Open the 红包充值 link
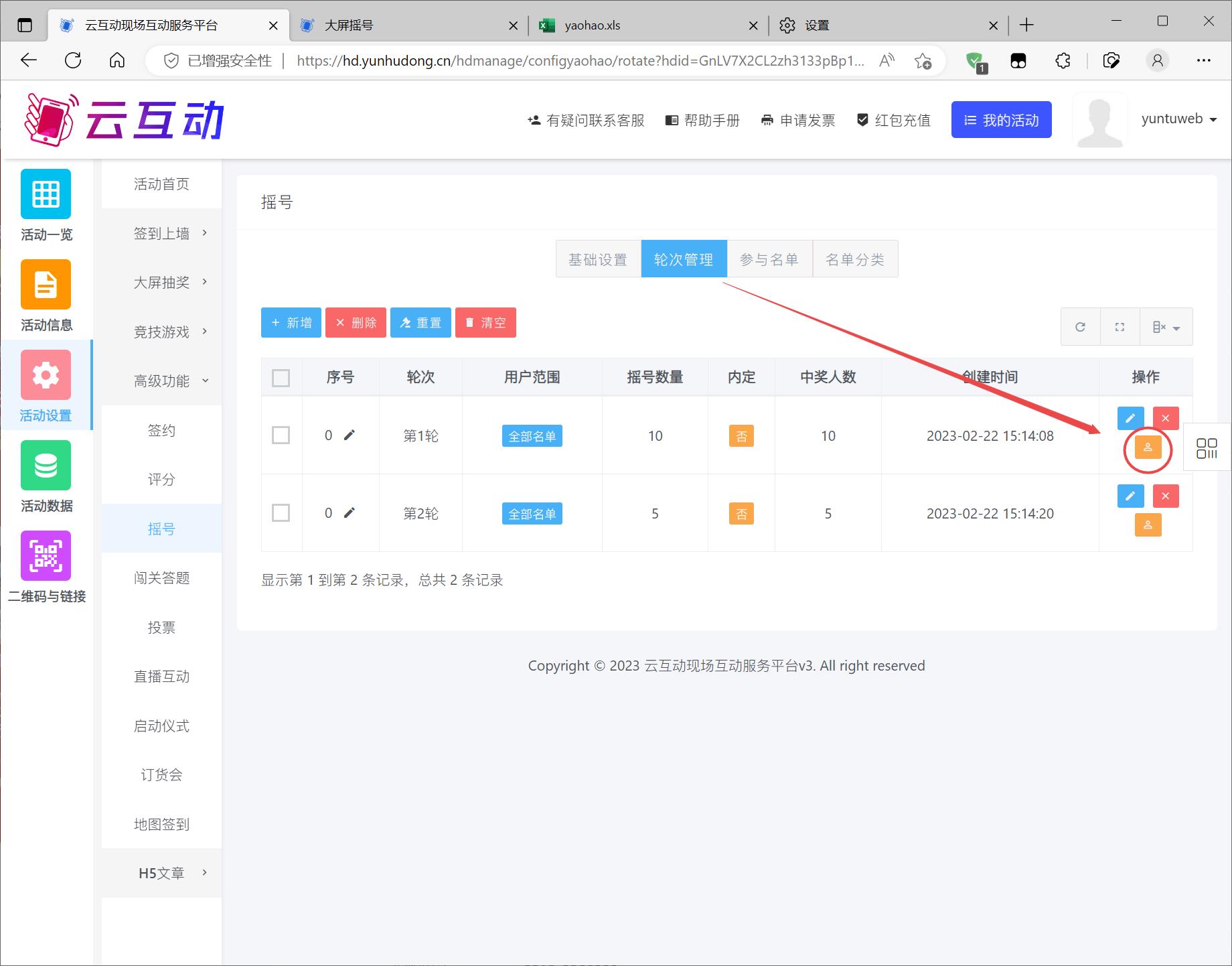1232x966 pixels. [894, 121]
